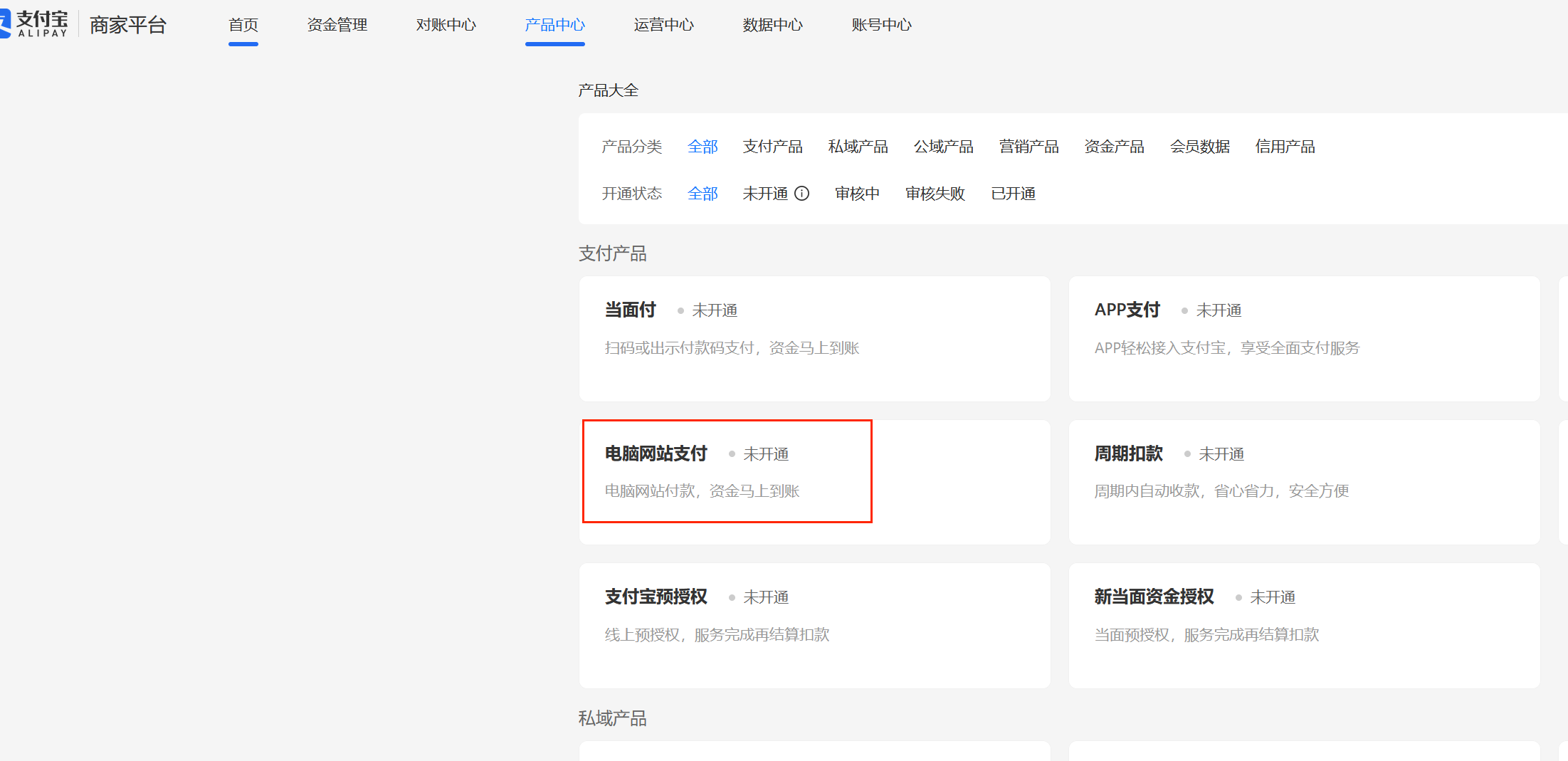Filter by 私域产品 category
Screen dimensions: 1568x761
[858, 147]
